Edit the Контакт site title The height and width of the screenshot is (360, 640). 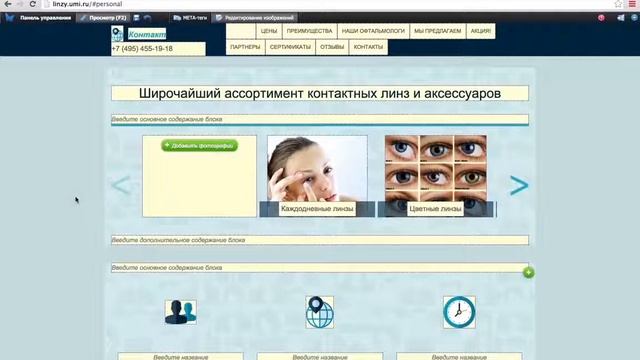[147, 34]
